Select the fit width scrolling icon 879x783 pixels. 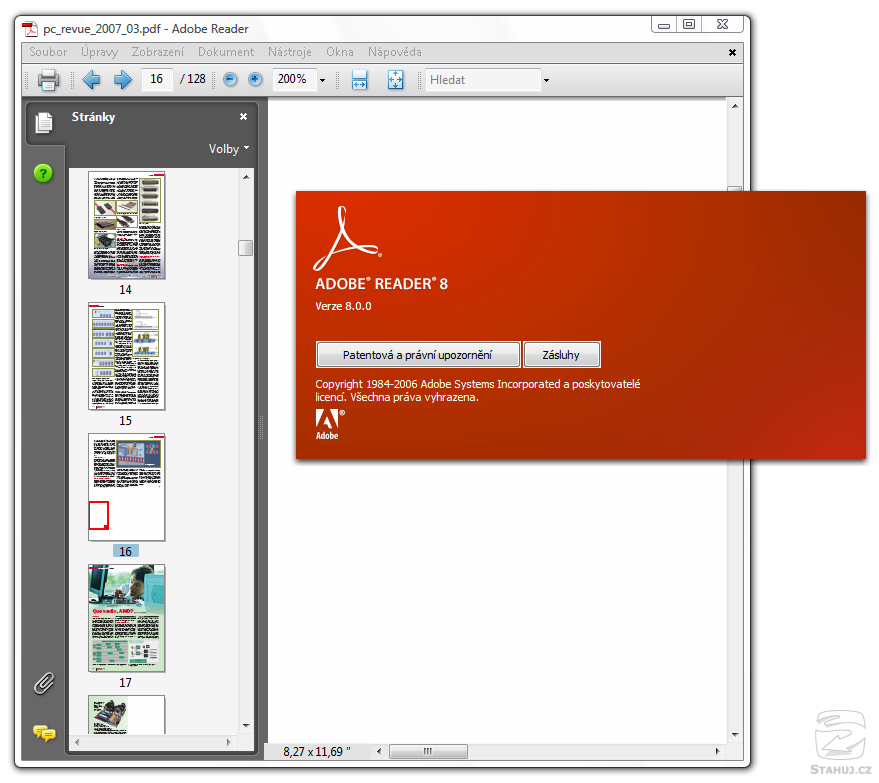[x=359, y=80]
